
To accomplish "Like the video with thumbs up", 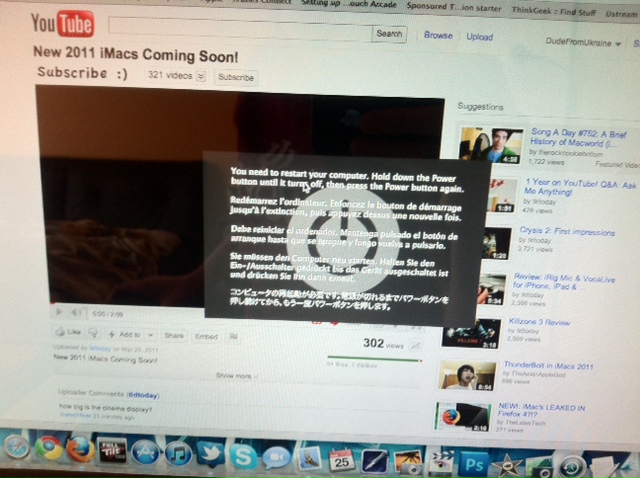I will pyautogui.click(x=67, y=332).
